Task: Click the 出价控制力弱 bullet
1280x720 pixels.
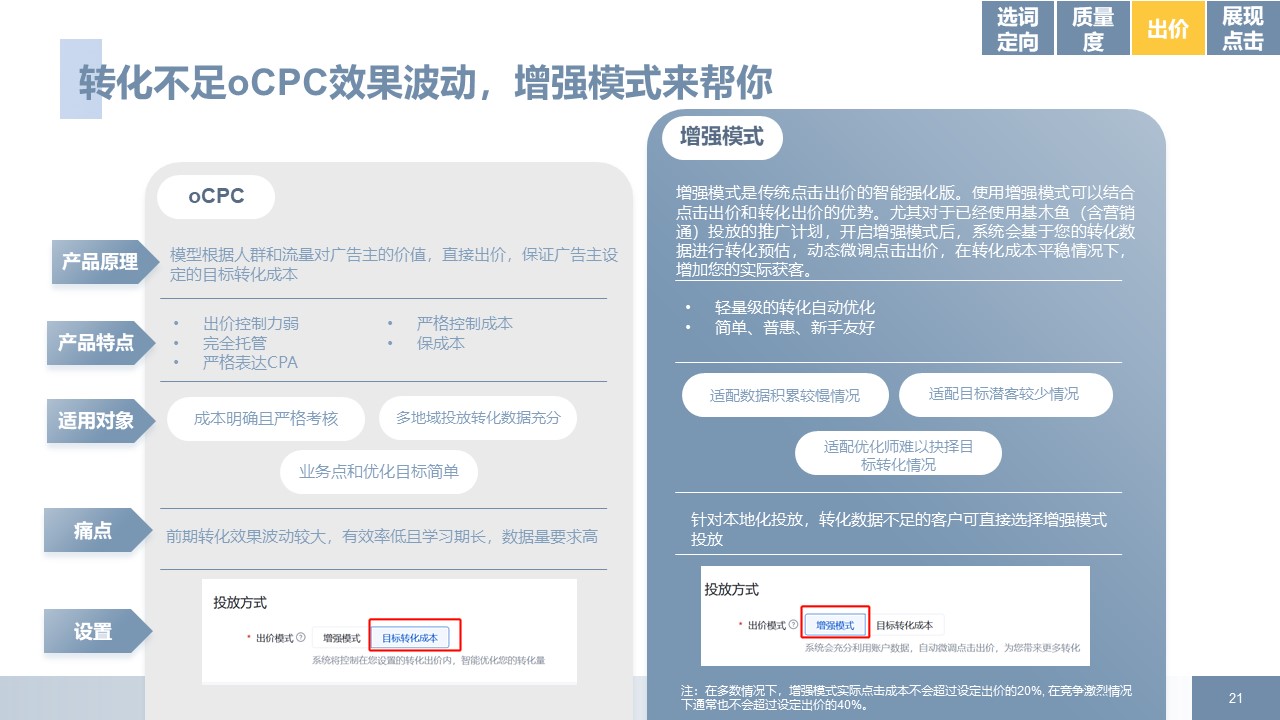Action: point(250,323)
